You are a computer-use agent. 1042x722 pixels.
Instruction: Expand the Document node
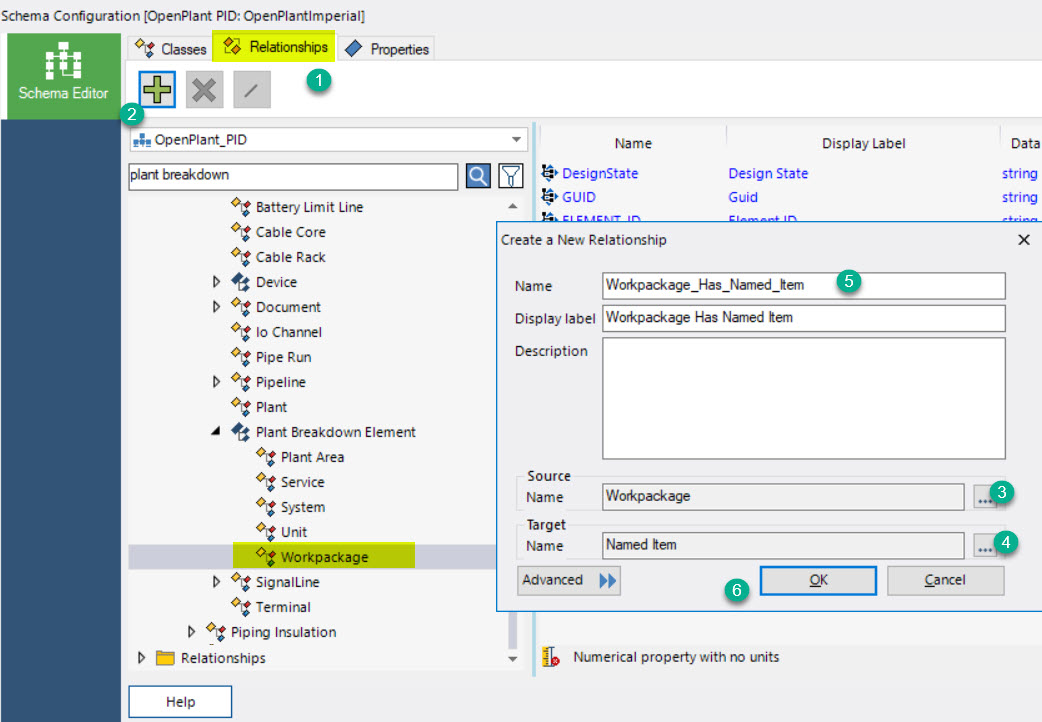click(x=216, y=306)
